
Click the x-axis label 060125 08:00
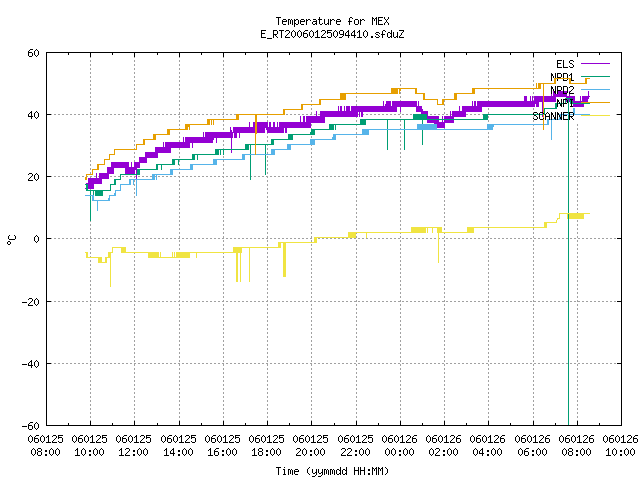click(46, 446)
